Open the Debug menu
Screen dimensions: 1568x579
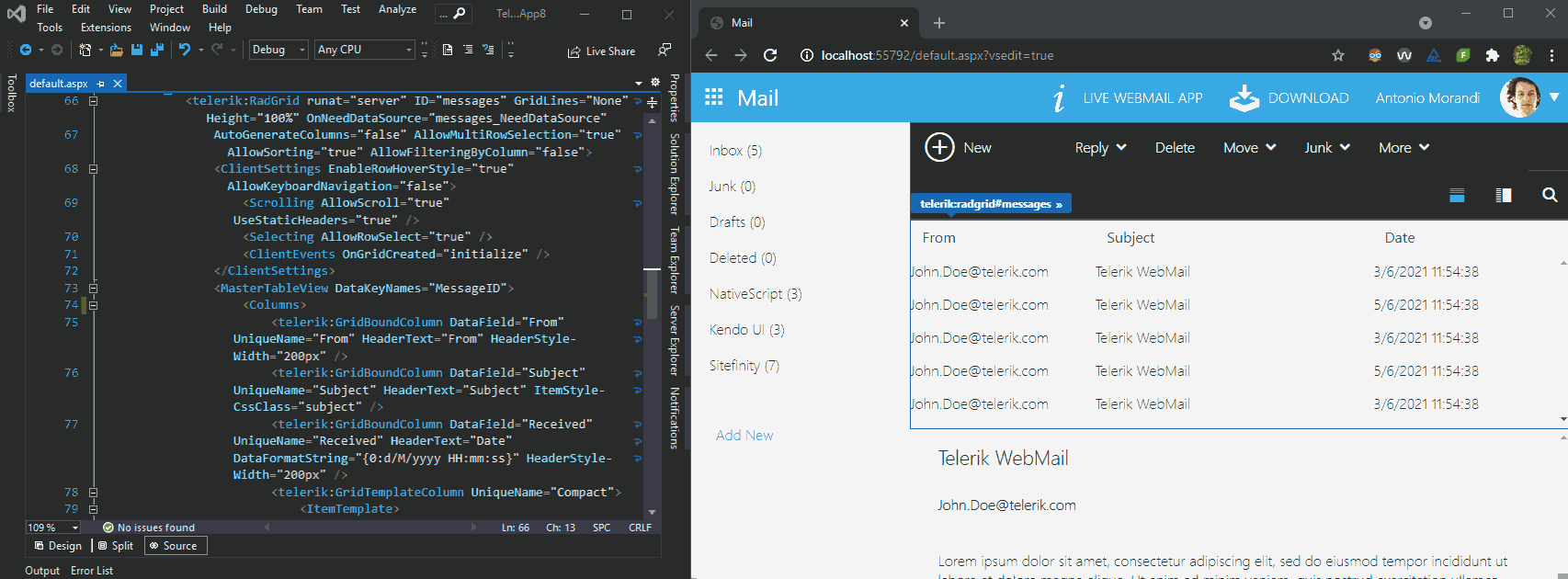pyautogui.click(x=261, y=9)
